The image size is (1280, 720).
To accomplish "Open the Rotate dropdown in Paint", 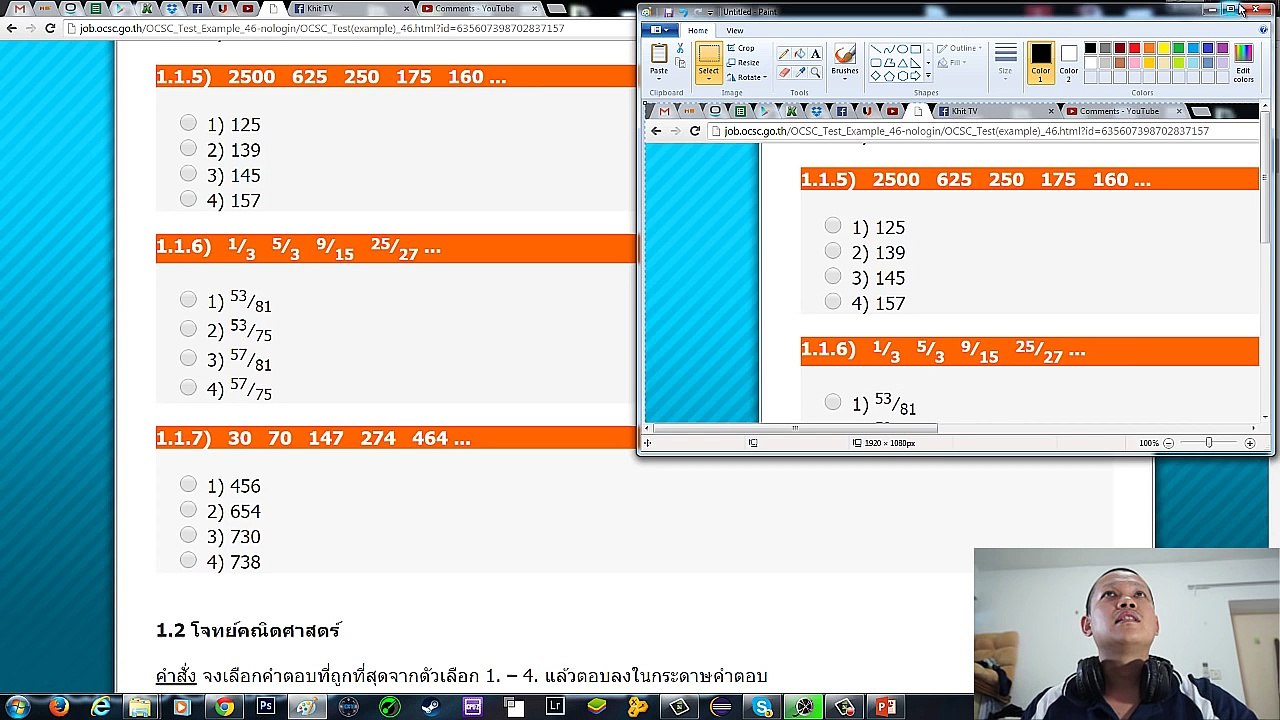I will (747, 77).
